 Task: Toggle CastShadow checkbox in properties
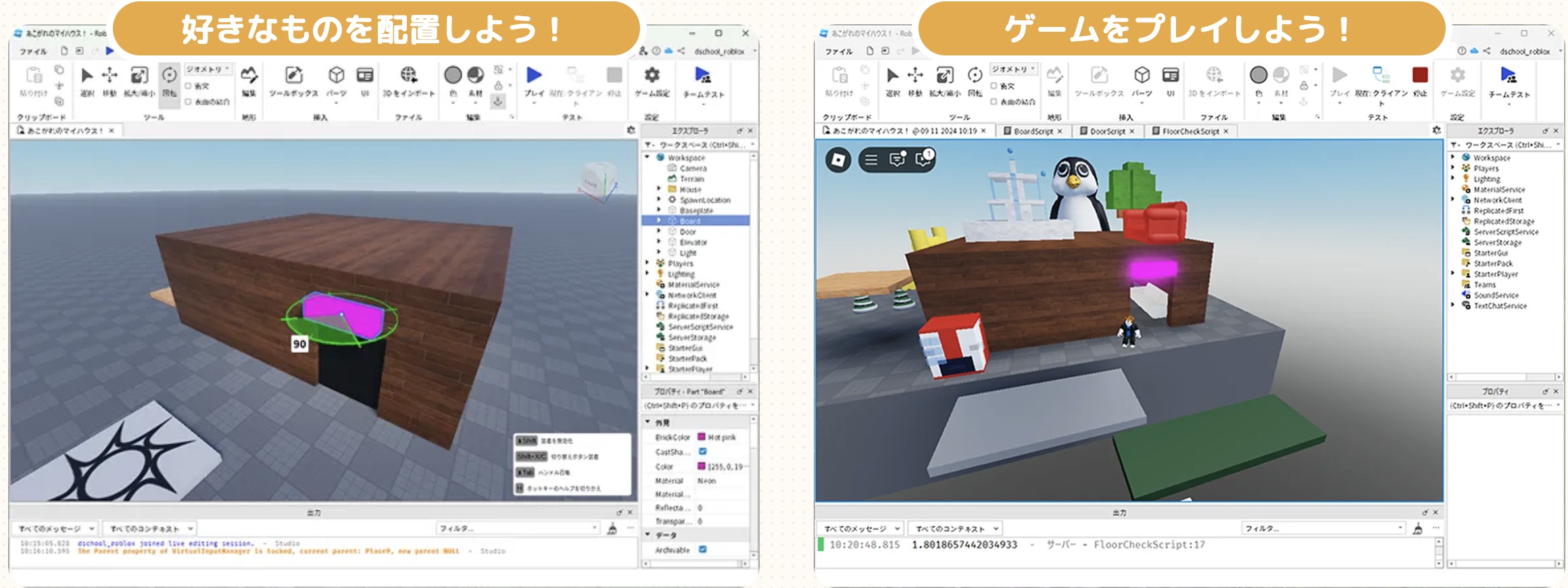(x=702, y=451)
